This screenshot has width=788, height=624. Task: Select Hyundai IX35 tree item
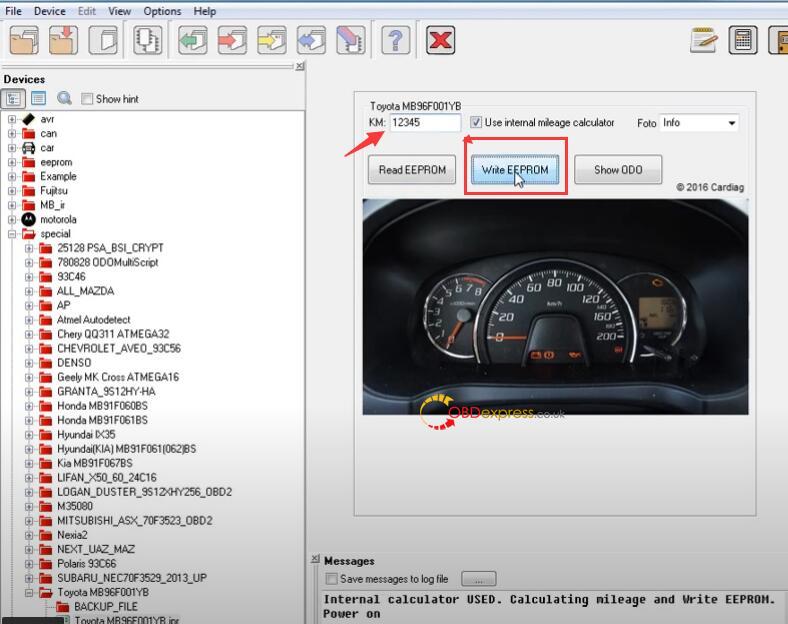pyautogui.click(x=86, y=435)
